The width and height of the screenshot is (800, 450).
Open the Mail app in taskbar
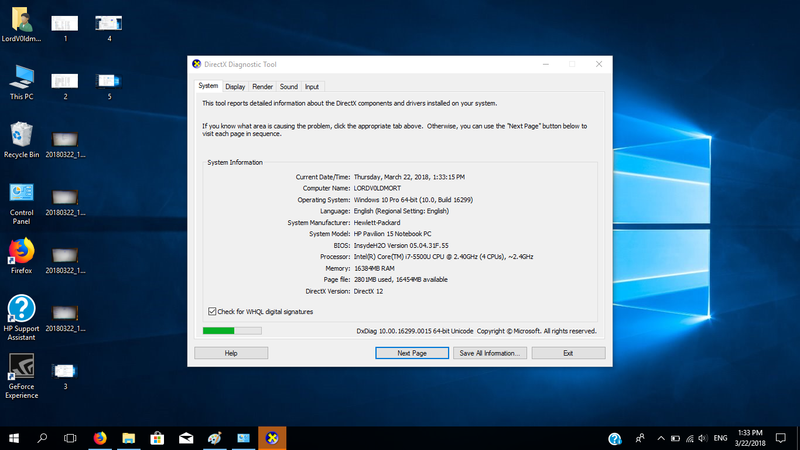186,438
